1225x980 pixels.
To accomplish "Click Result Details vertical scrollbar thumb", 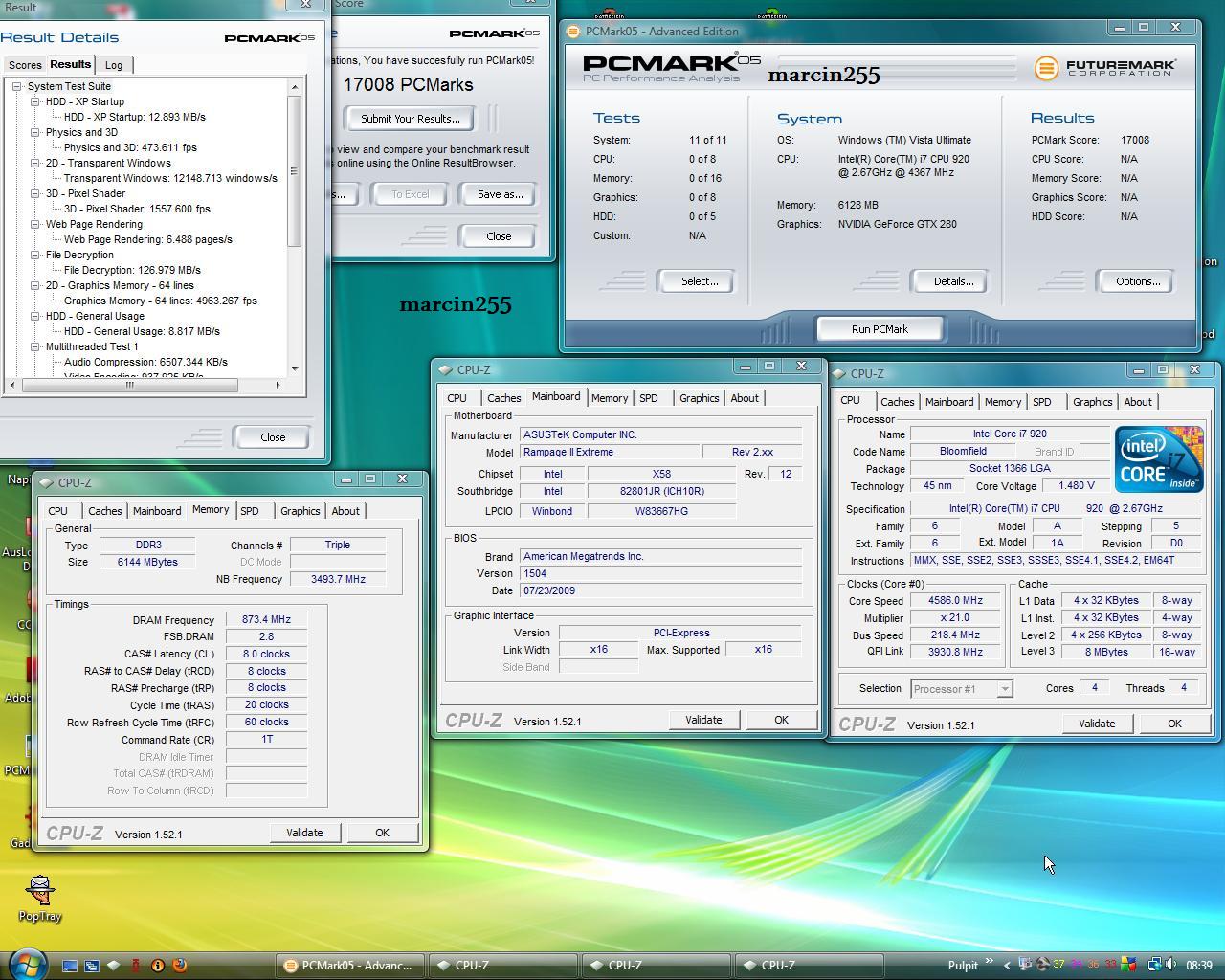I will coord(294,171).
